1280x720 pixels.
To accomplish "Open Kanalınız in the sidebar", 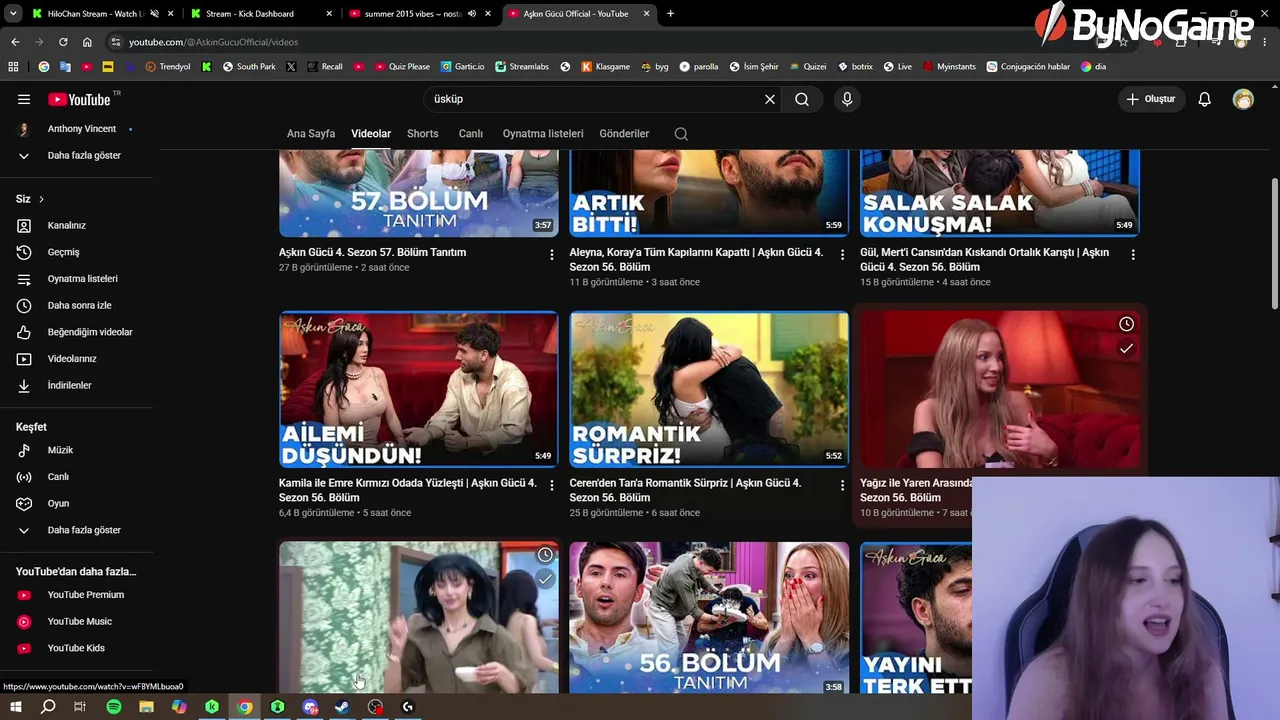I will pyautogui.click(x=78, y=225).
